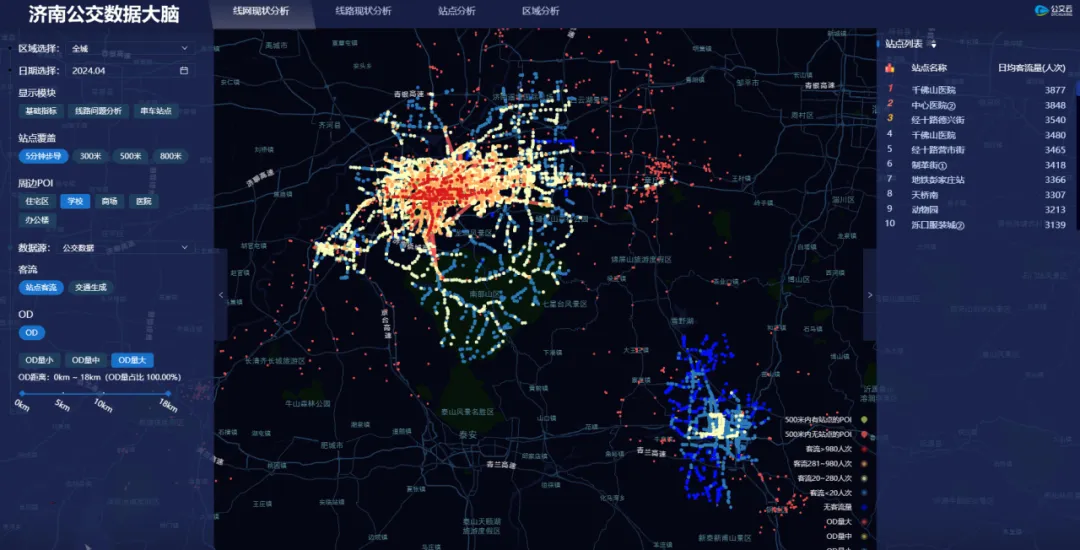The width and height of the screenshot is (1080, 550).
Task: Select the OD量大 option
Action: click(133, 360)
